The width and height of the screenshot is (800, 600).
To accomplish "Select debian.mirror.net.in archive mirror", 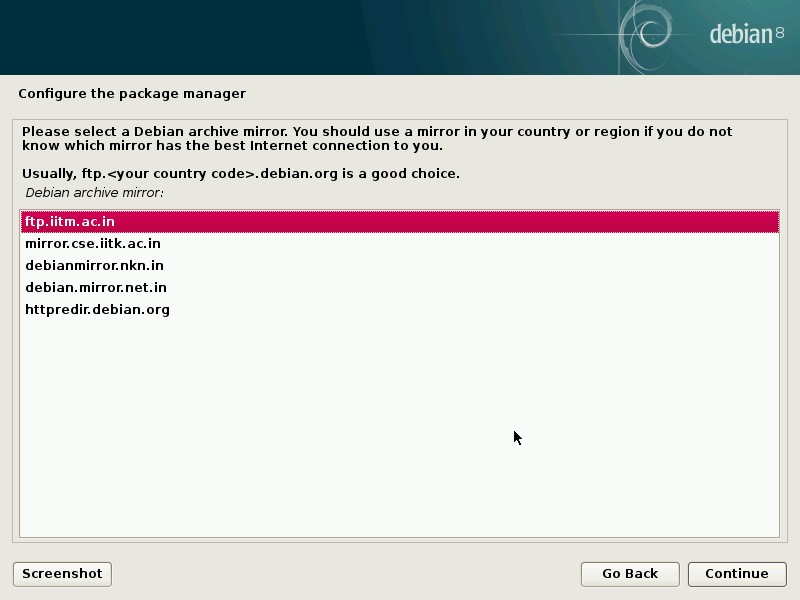I will click(x=400, y=288).
